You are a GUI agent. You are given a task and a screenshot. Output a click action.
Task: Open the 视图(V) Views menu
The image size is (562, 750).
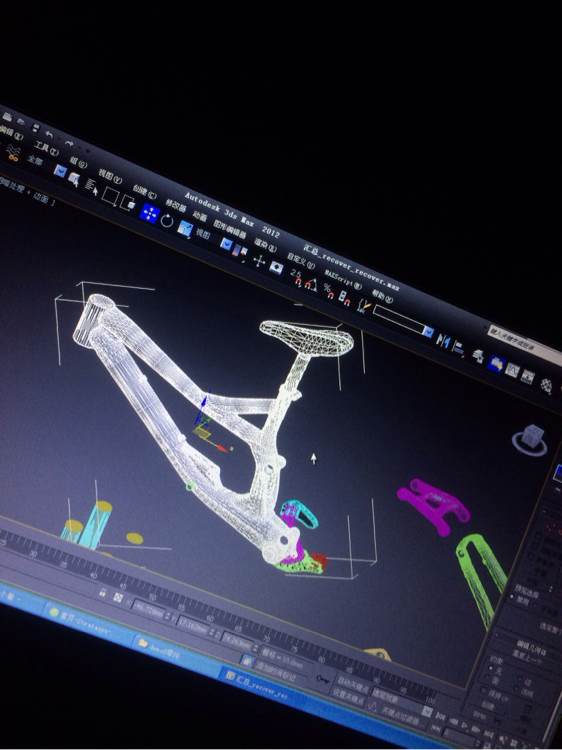tap(110, 176)
